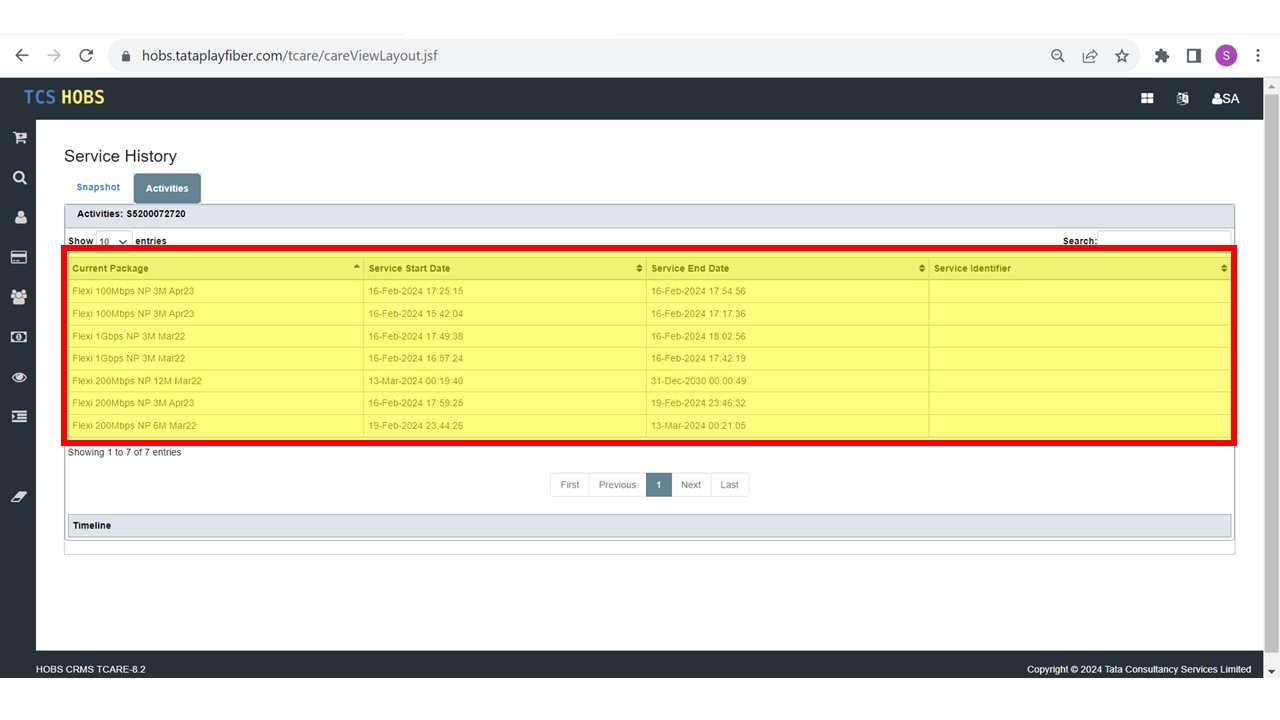Click the TCS HOBS logo
This screenshot has width=1280, height=720.
[x=64, y=97]
